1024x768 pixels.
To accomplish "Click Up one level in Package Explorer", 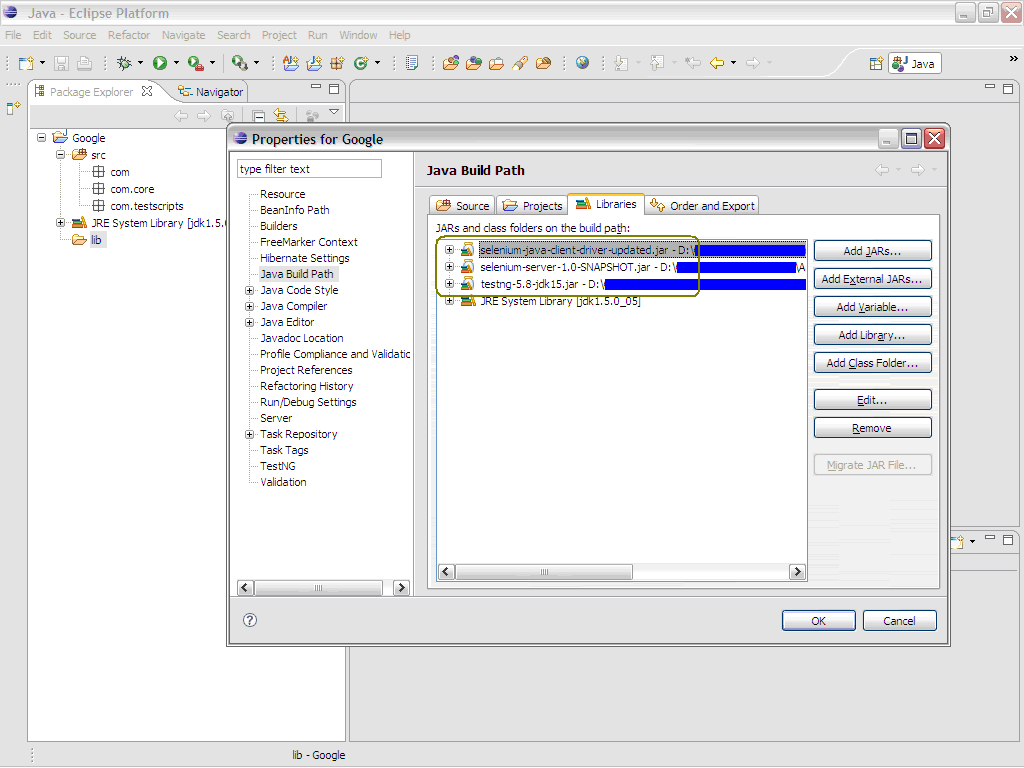I will (x=227, y=116).
